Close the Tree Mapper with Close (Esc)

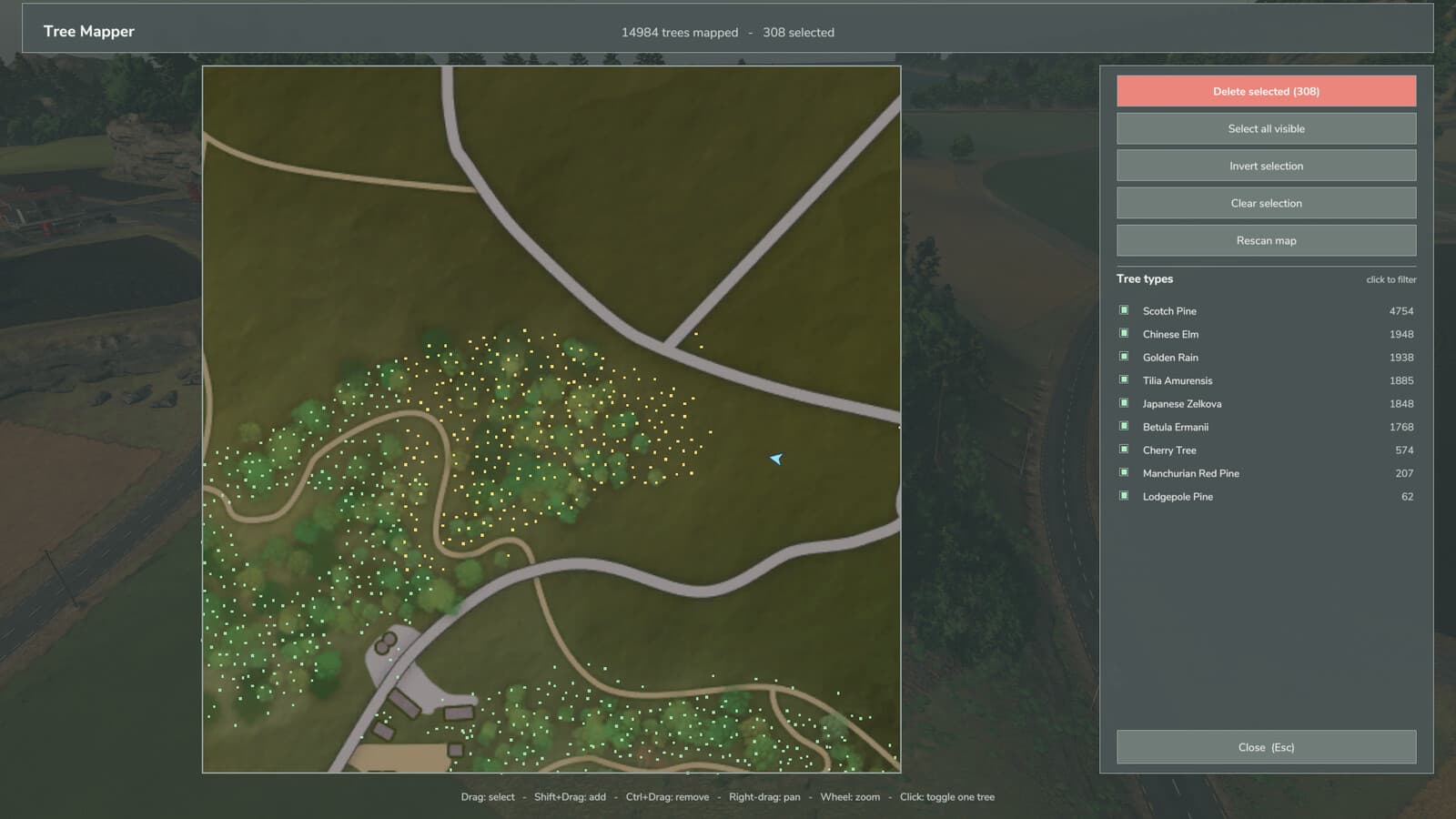(1266, 747)
